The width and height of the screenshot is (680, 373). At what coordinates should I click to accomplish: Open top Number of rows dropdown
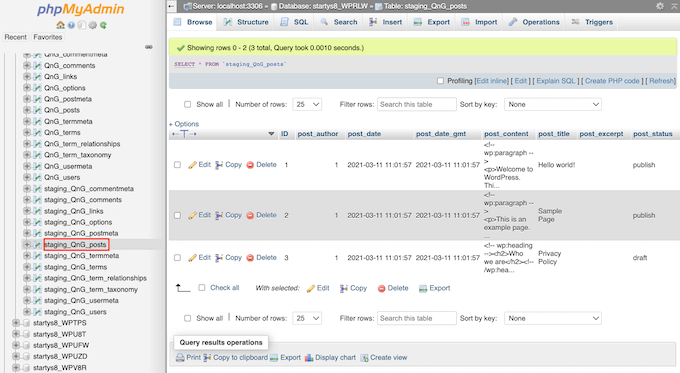tap(307, 105)
